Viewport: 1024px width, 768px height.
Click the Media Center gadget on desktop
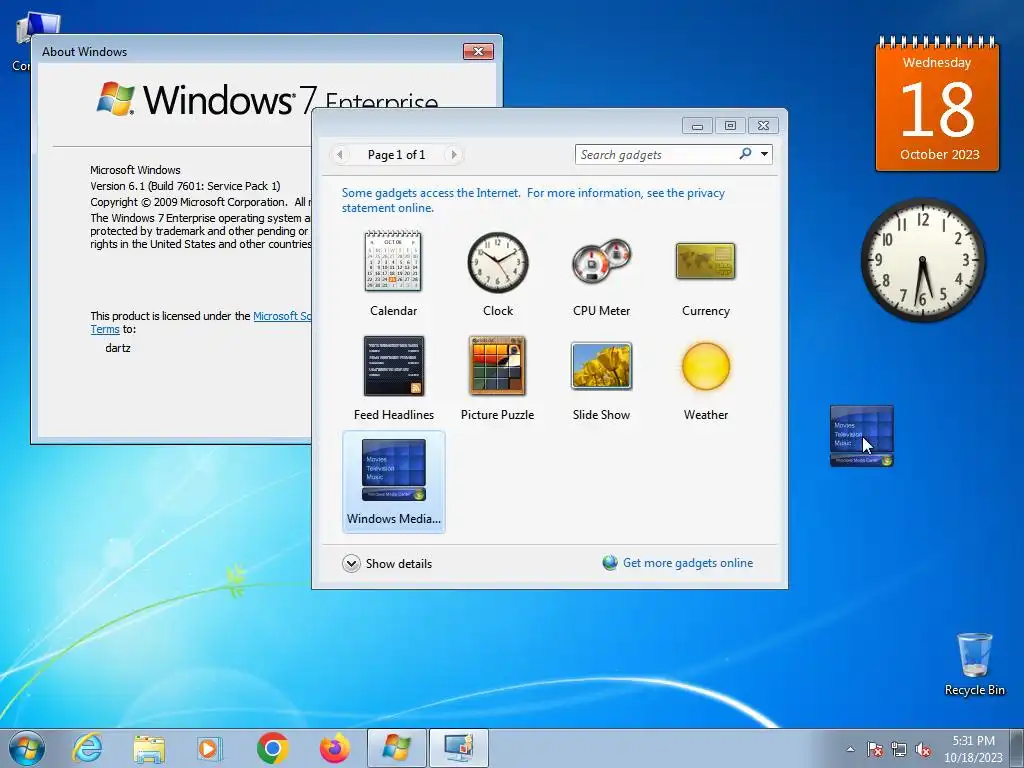(861, 436)
